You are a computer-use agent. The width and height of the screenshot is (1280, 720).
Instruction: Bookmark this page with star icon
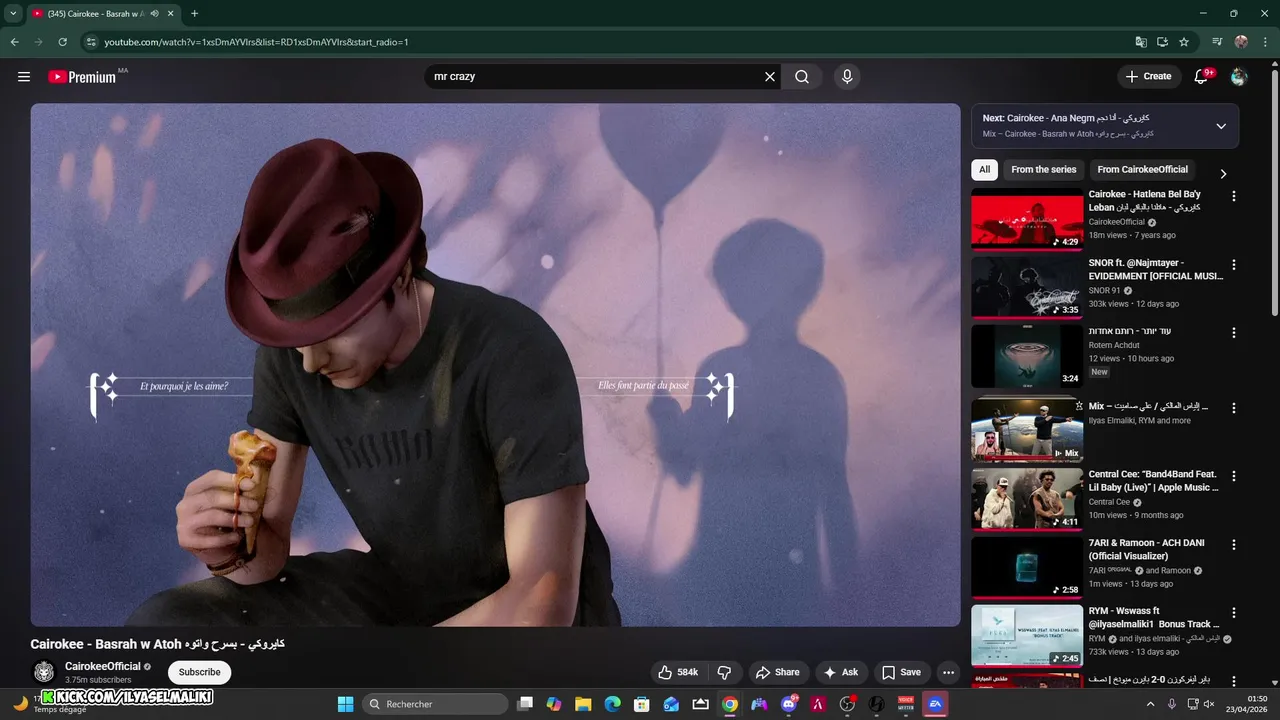coord(1184,42)
